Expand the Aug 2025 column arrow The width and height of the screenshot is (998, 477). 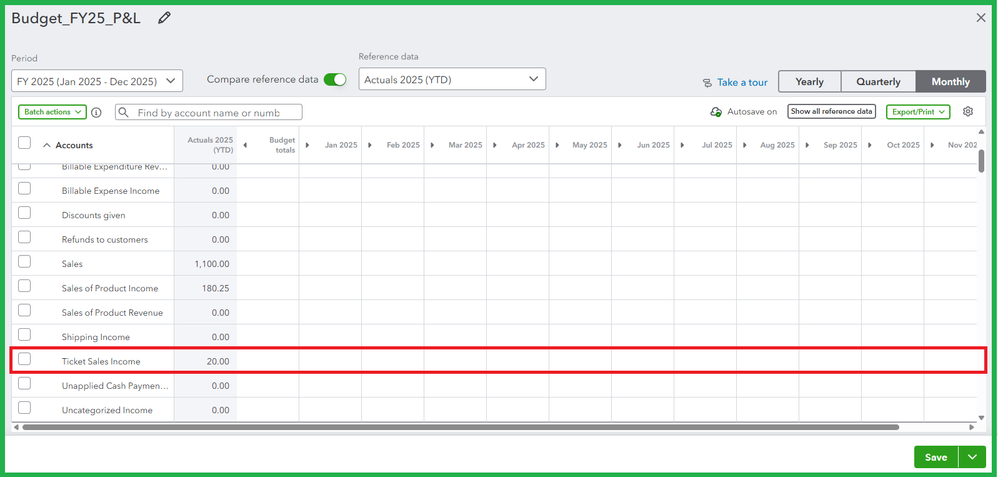745,145
